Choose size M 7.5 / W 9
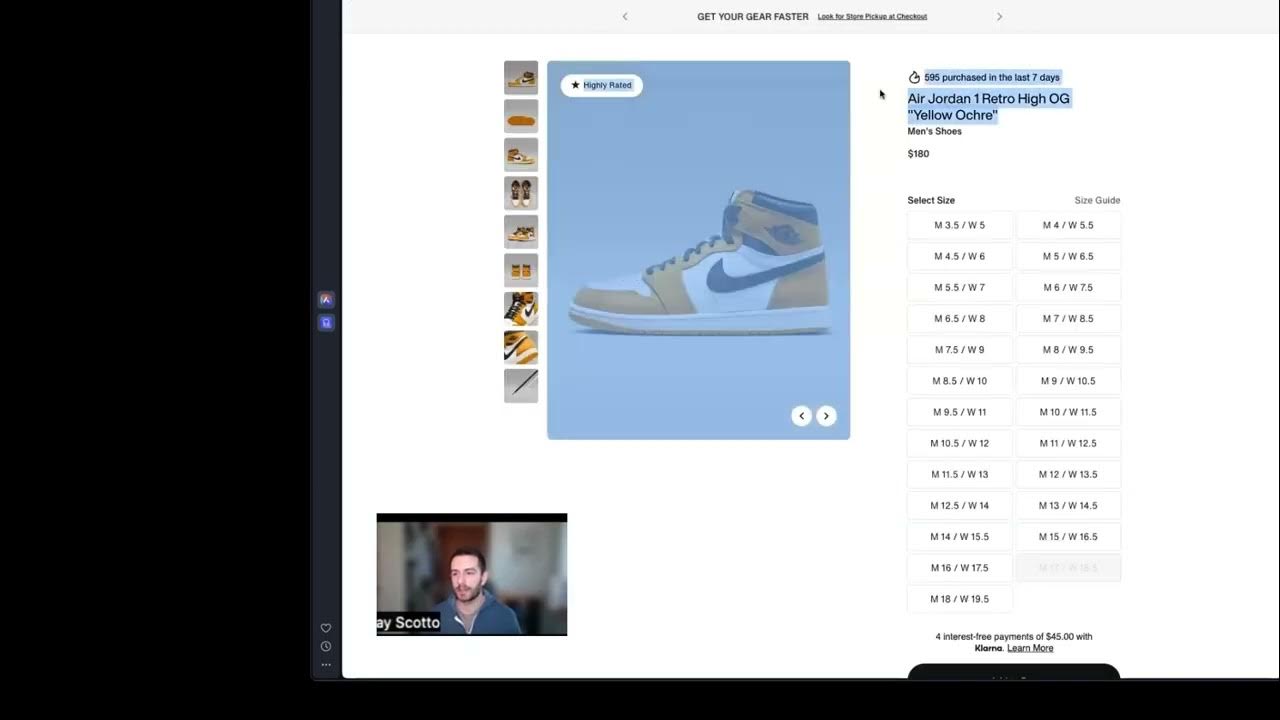The height and width of the screenshot is (720, 1280). 960,350
